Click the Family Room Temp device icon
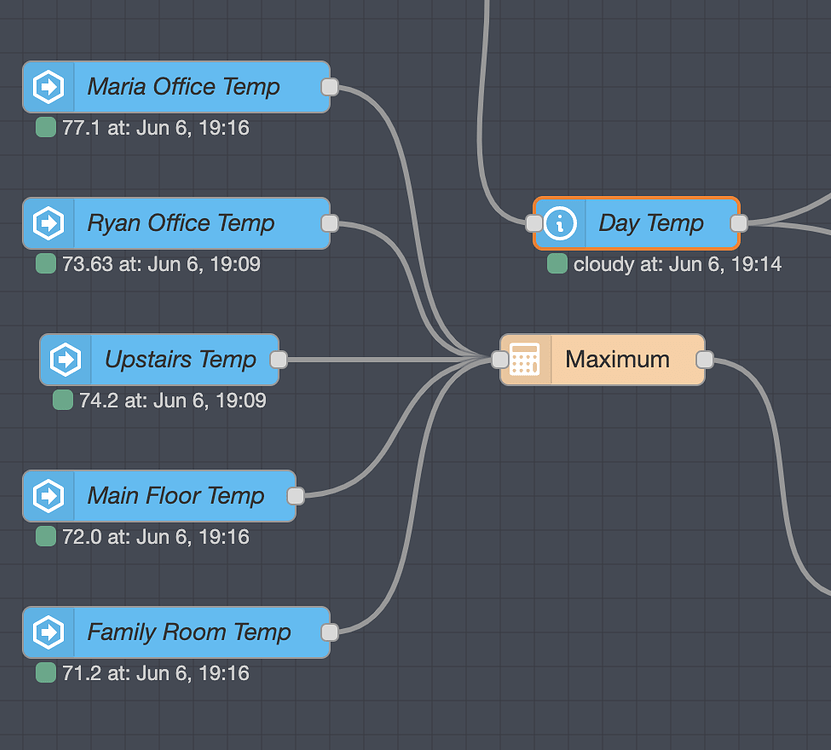The height and width of the screenshot is (750, 831). point(47,632)
